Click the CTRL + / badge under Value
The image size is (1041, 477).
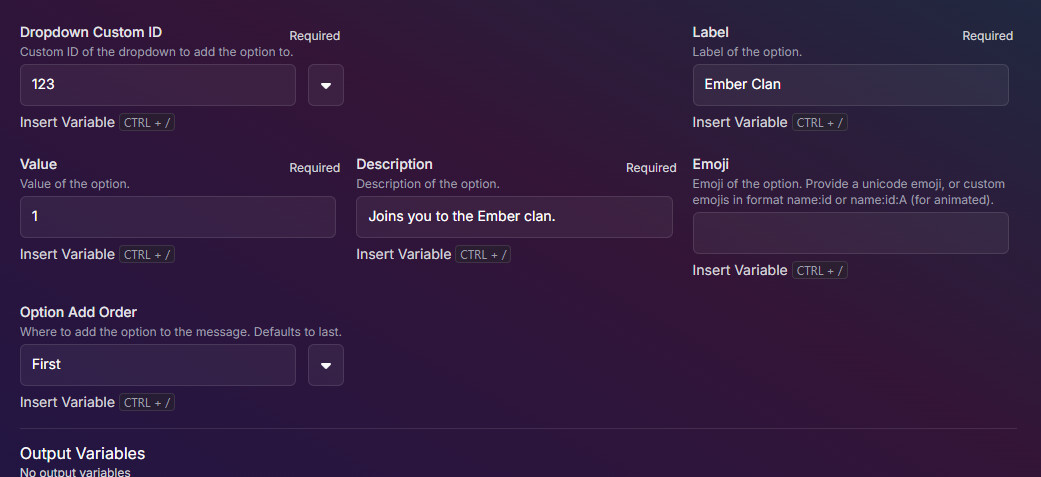point(147,254)
